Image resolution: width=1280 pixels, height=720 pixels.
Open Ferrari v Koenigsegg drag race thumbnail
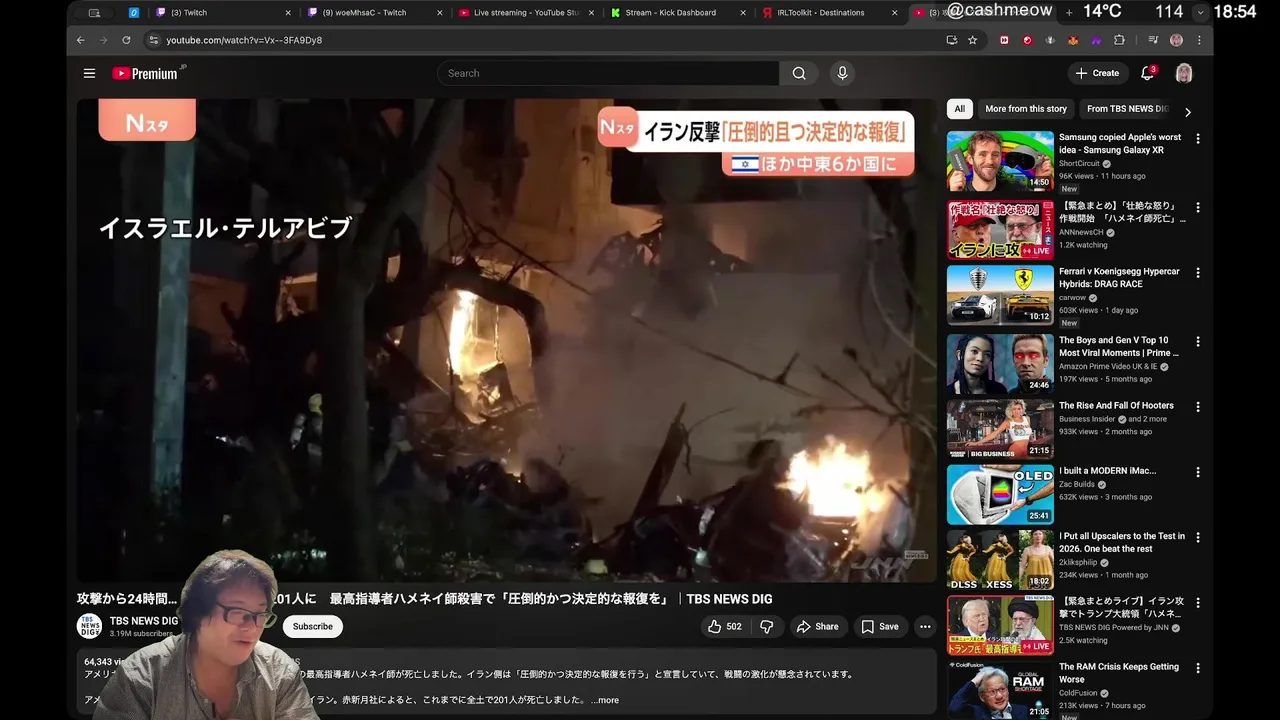pyautogui.click(x=1000, y=295)
